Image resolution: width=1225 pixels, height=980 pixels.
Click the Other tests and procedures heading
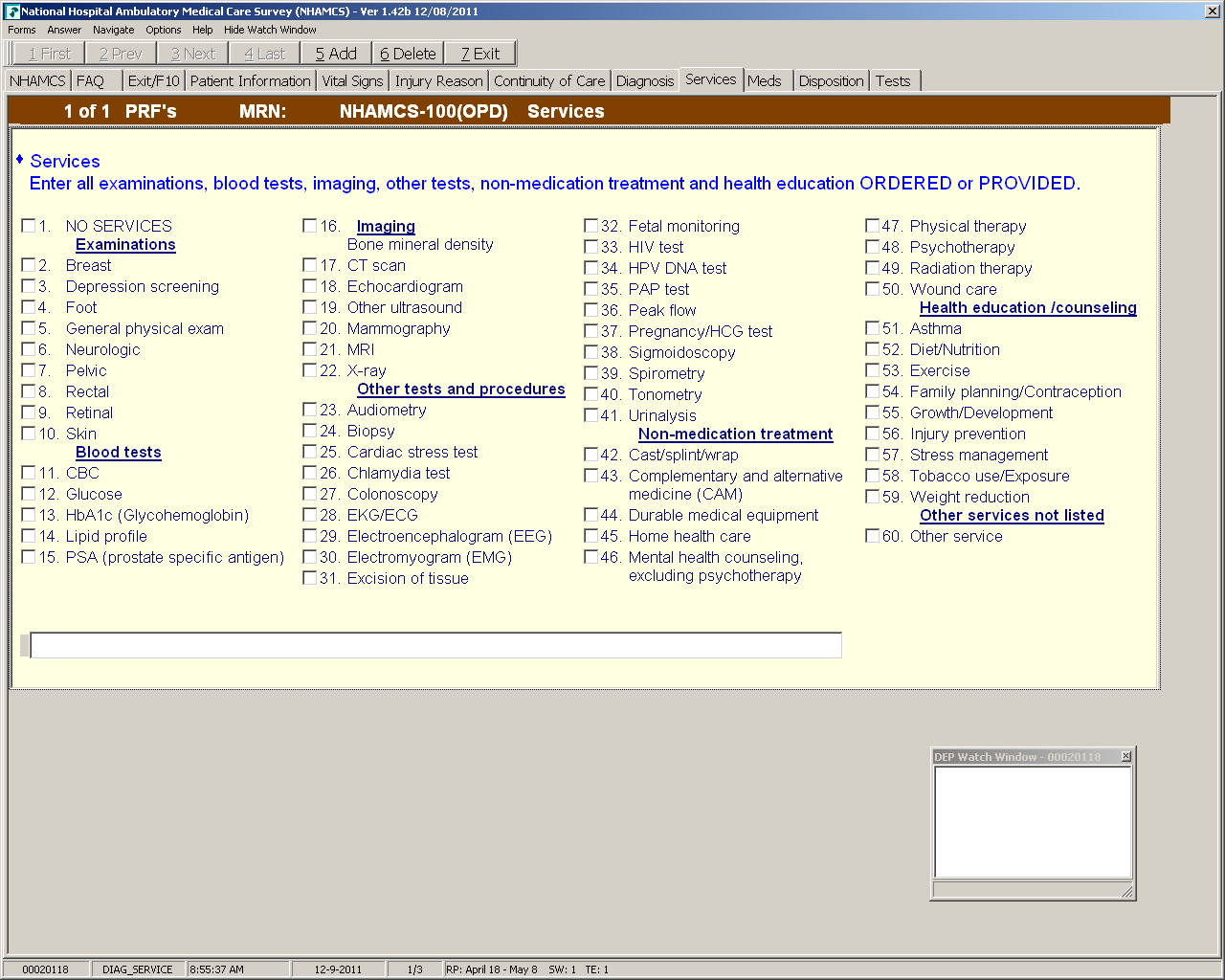tap(461, 390)
